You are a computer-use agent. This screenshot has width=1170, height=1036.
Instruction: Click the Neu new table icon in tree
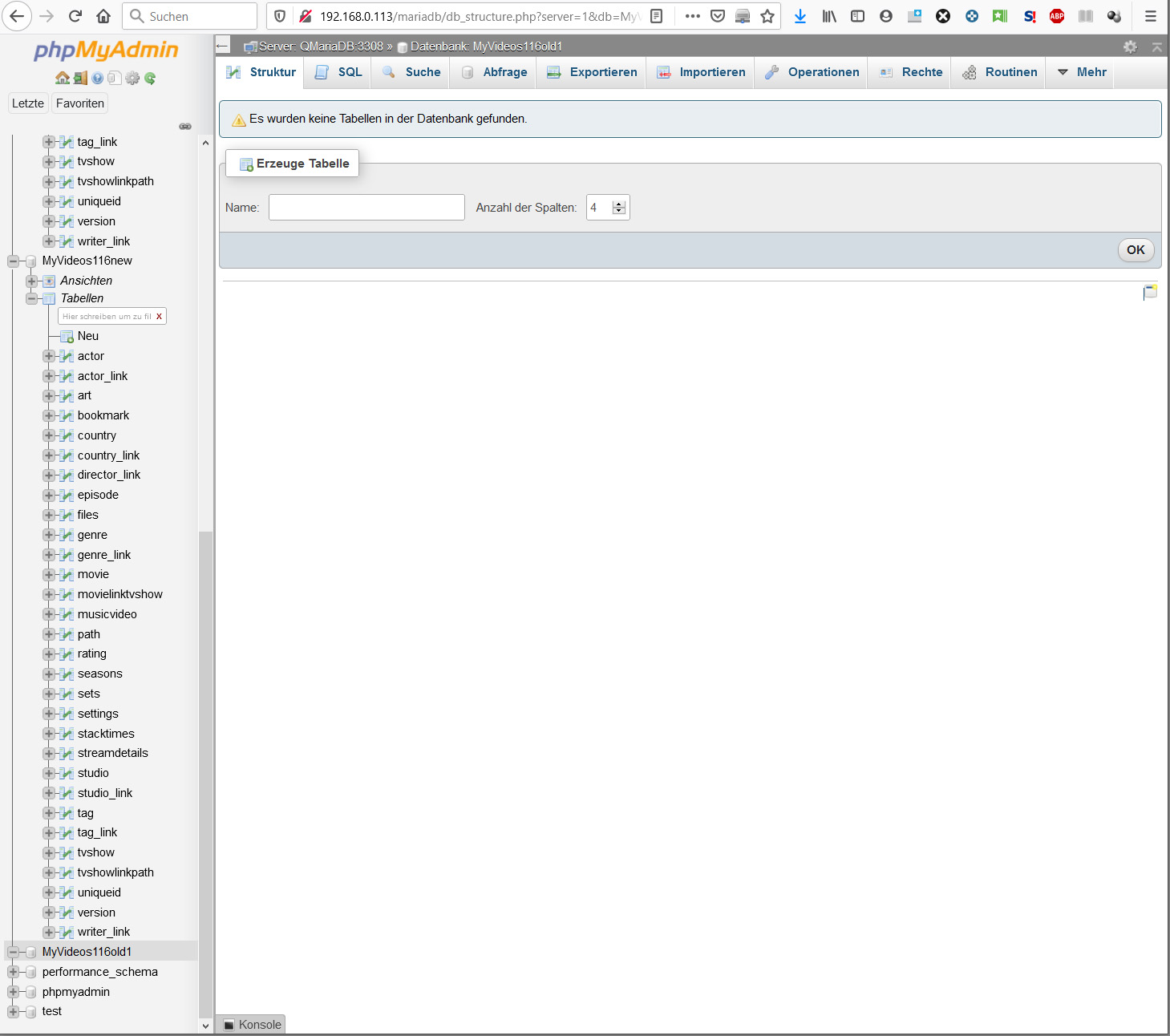pyautogui.click(x=67, y=336)
